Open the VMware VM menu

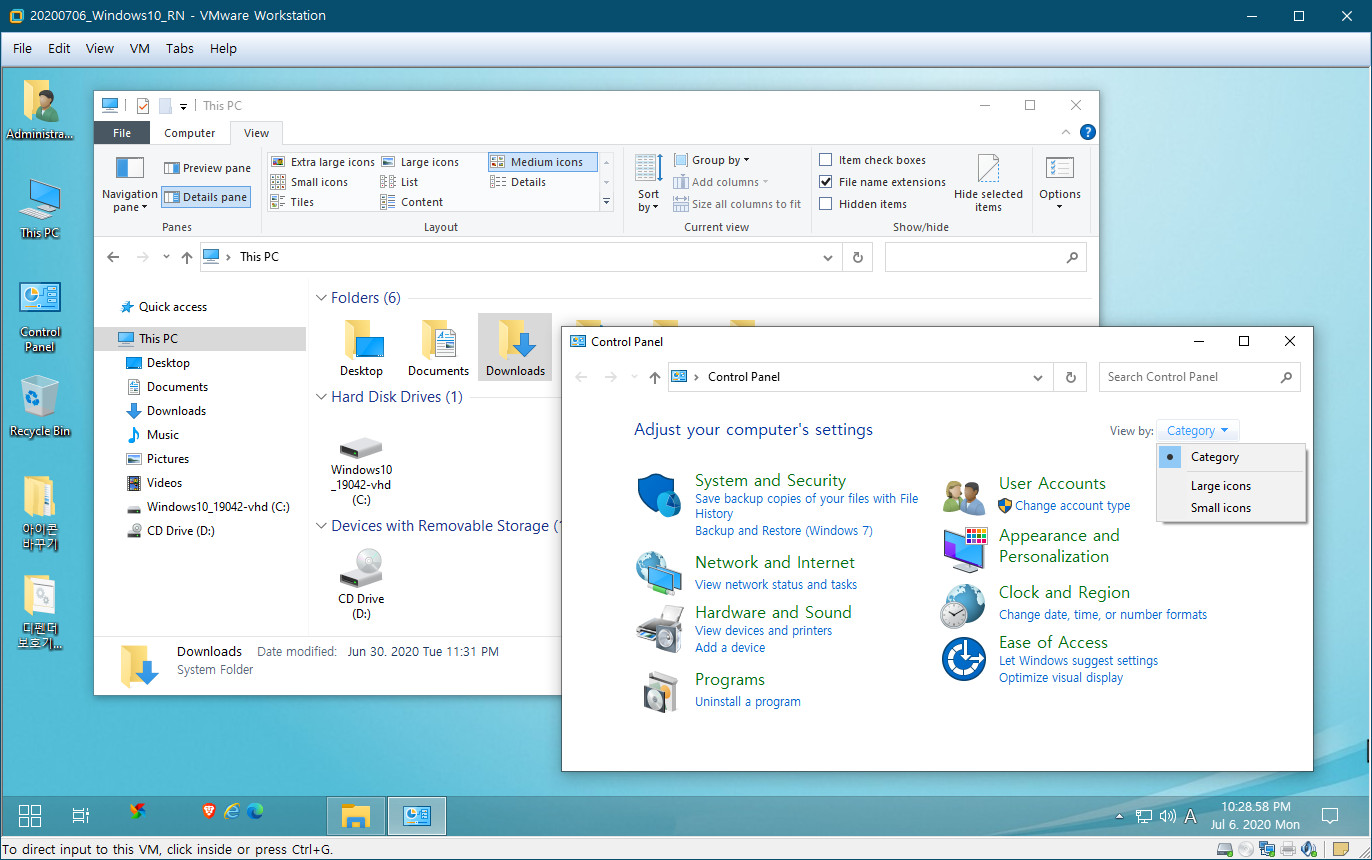click(140, 48)
